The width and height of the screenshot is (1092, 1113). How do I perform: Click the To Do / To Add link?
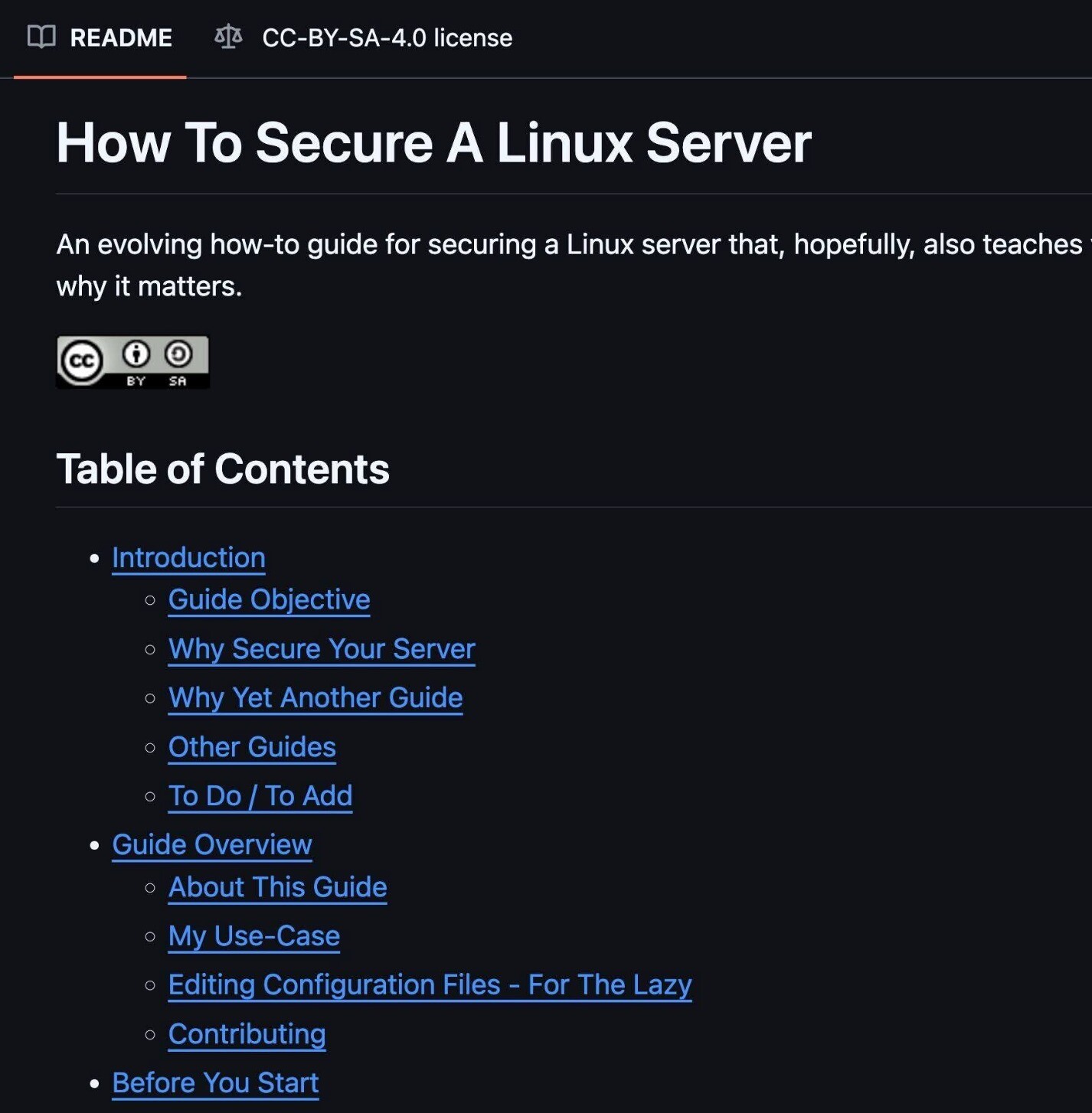pos(260,795)
